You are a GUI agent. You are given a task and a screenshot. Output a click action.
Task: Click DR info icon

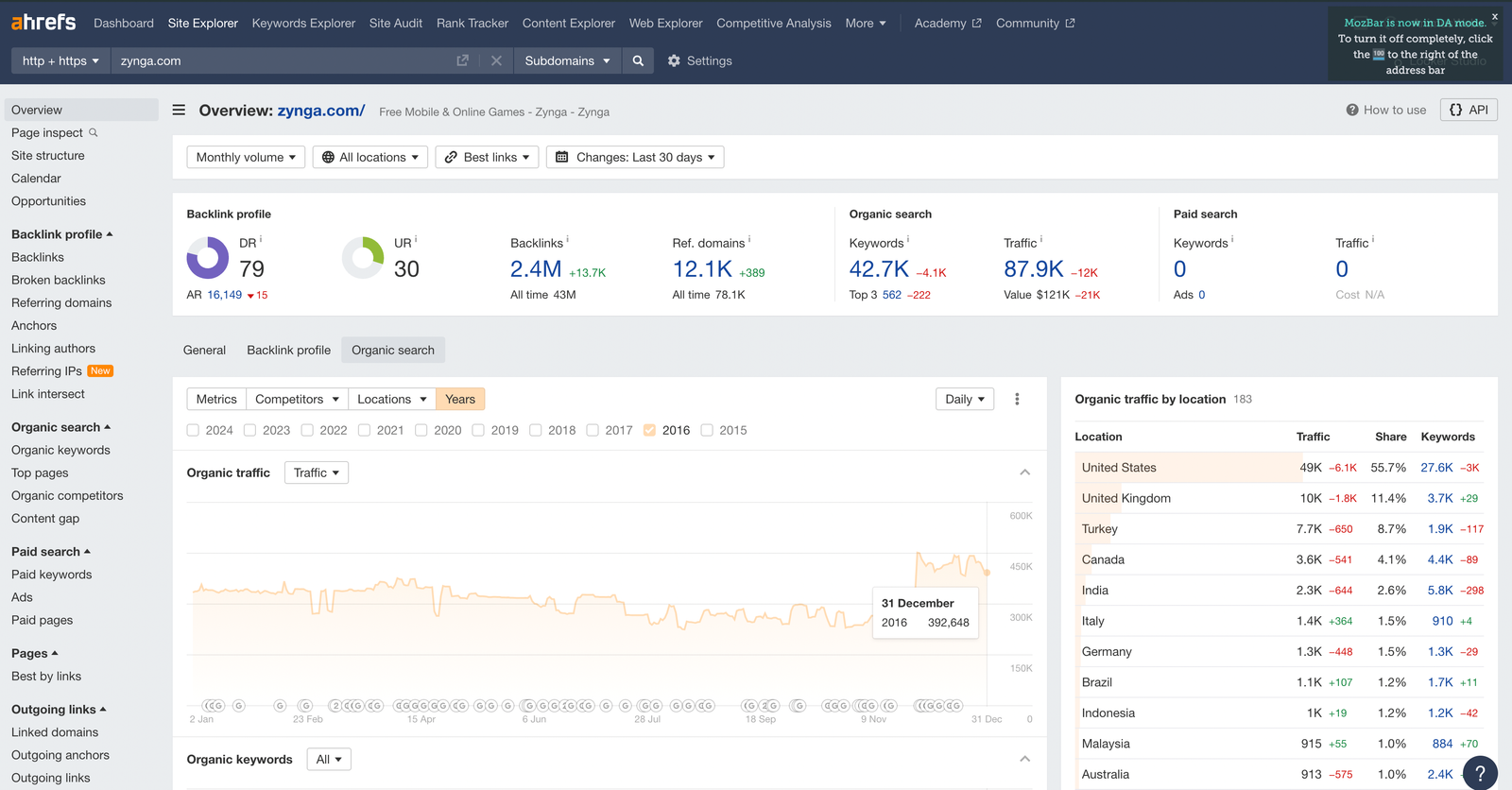coord(261,239)
